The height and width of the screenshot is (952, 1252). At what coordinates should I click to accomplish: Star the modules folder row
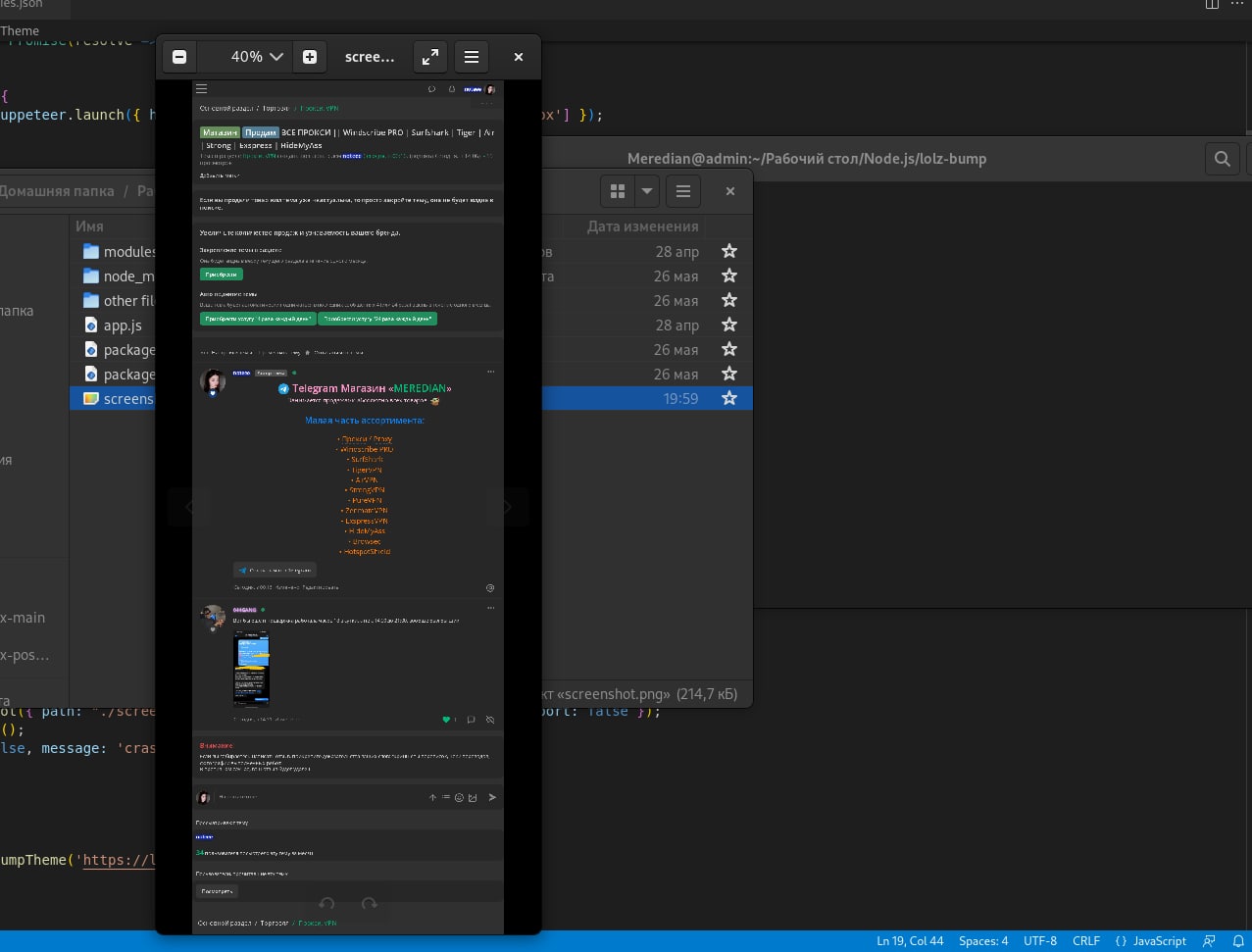coord(729,251)
